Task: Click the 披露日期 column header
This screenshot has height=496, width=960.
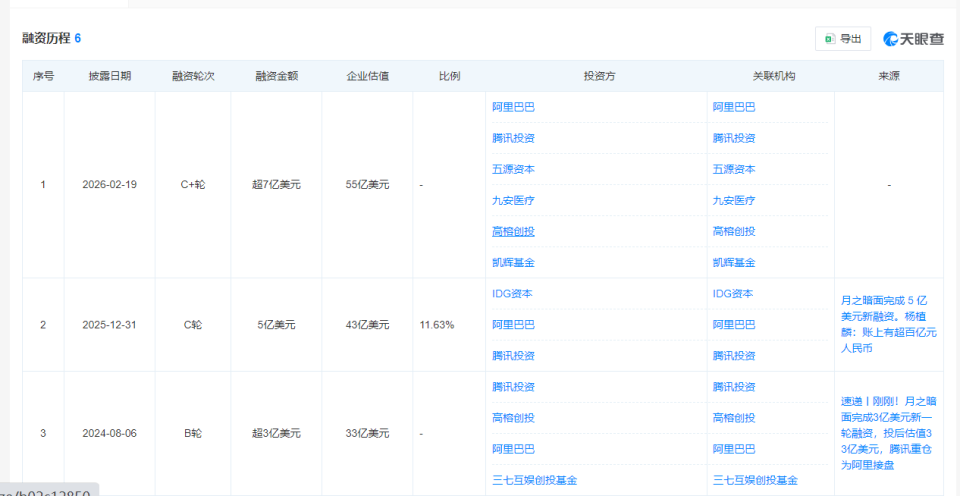Action: point(110,77)
